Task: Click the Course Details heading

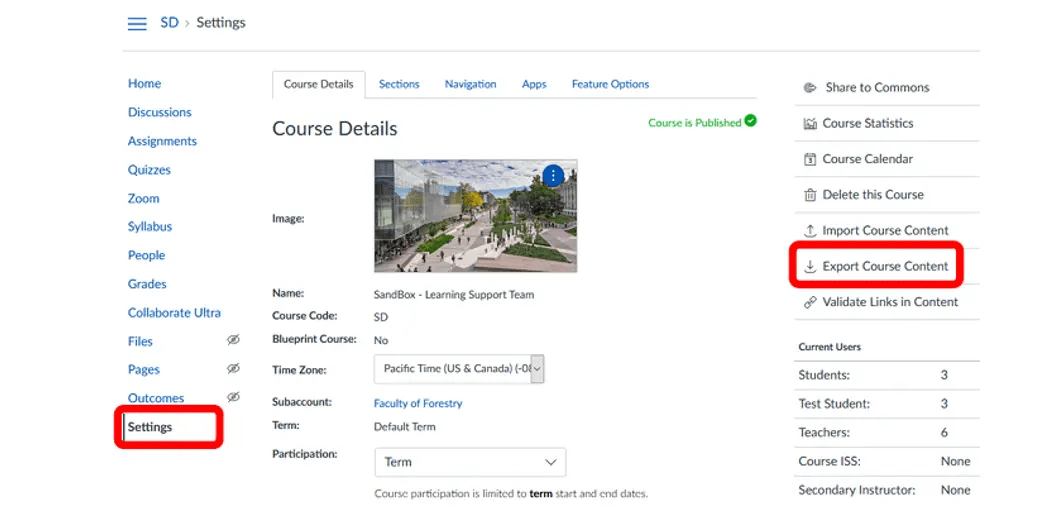Action: coord(335,128)
